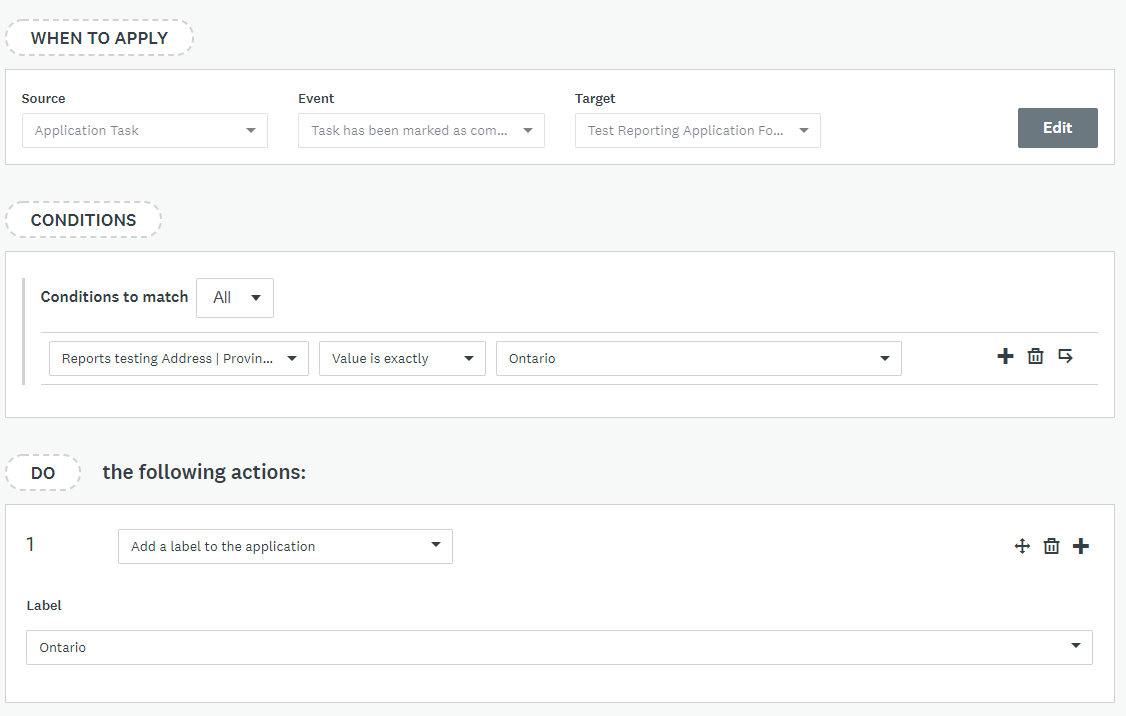Open the Target dropdown
Image resolution: width=1126 pixels, height=716 pixels.
(698, 131)
